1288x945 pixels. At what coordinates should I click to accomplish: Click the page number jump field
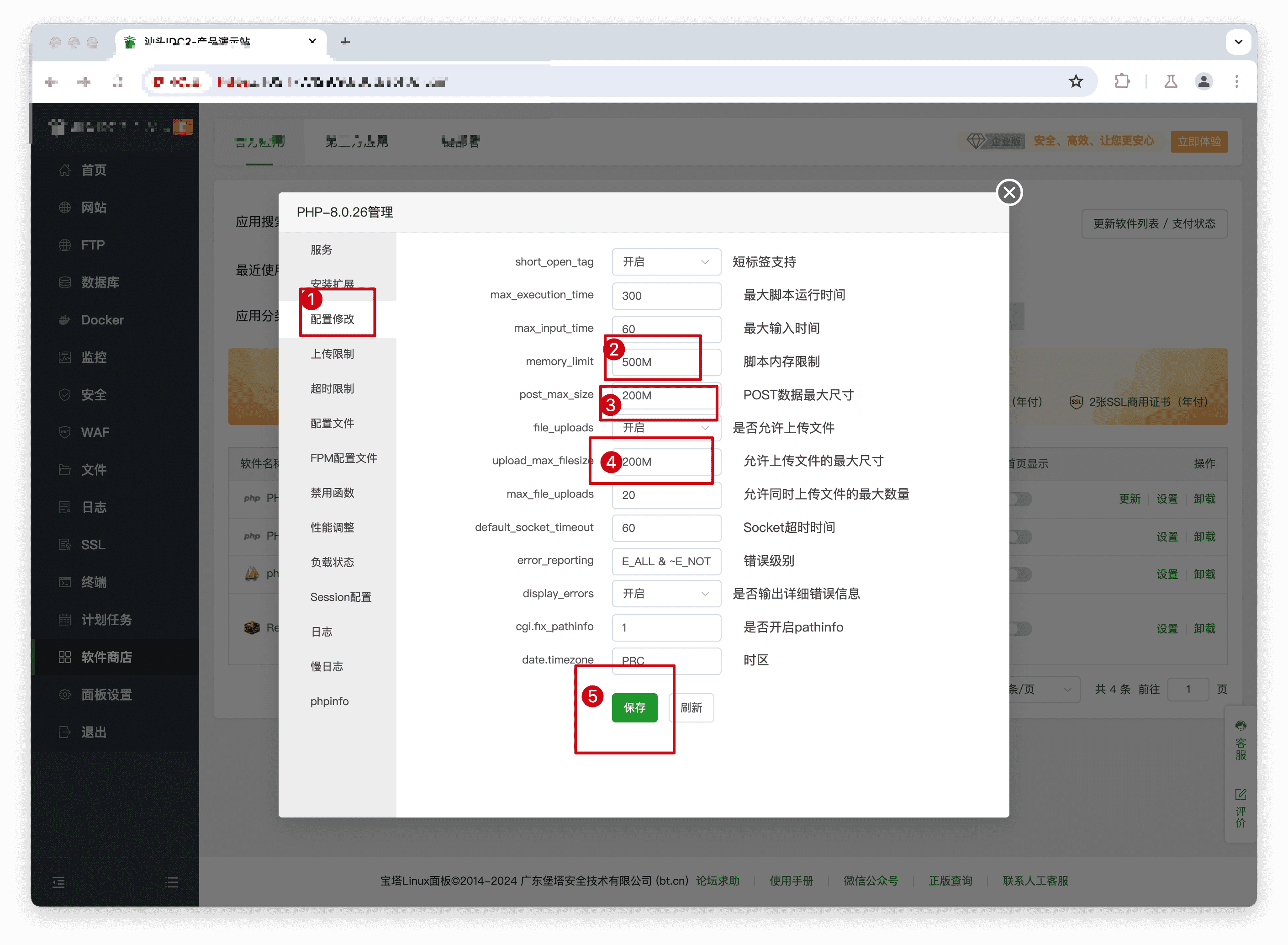[x=1188, y=689]
